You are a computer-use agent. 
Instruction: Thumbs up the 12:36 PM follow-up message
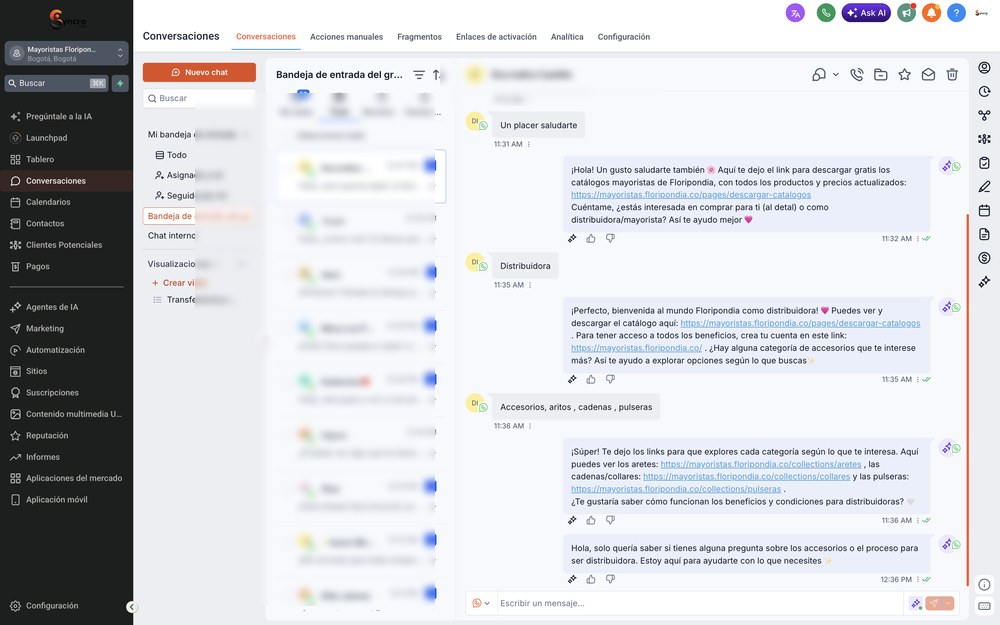[591, 579]
